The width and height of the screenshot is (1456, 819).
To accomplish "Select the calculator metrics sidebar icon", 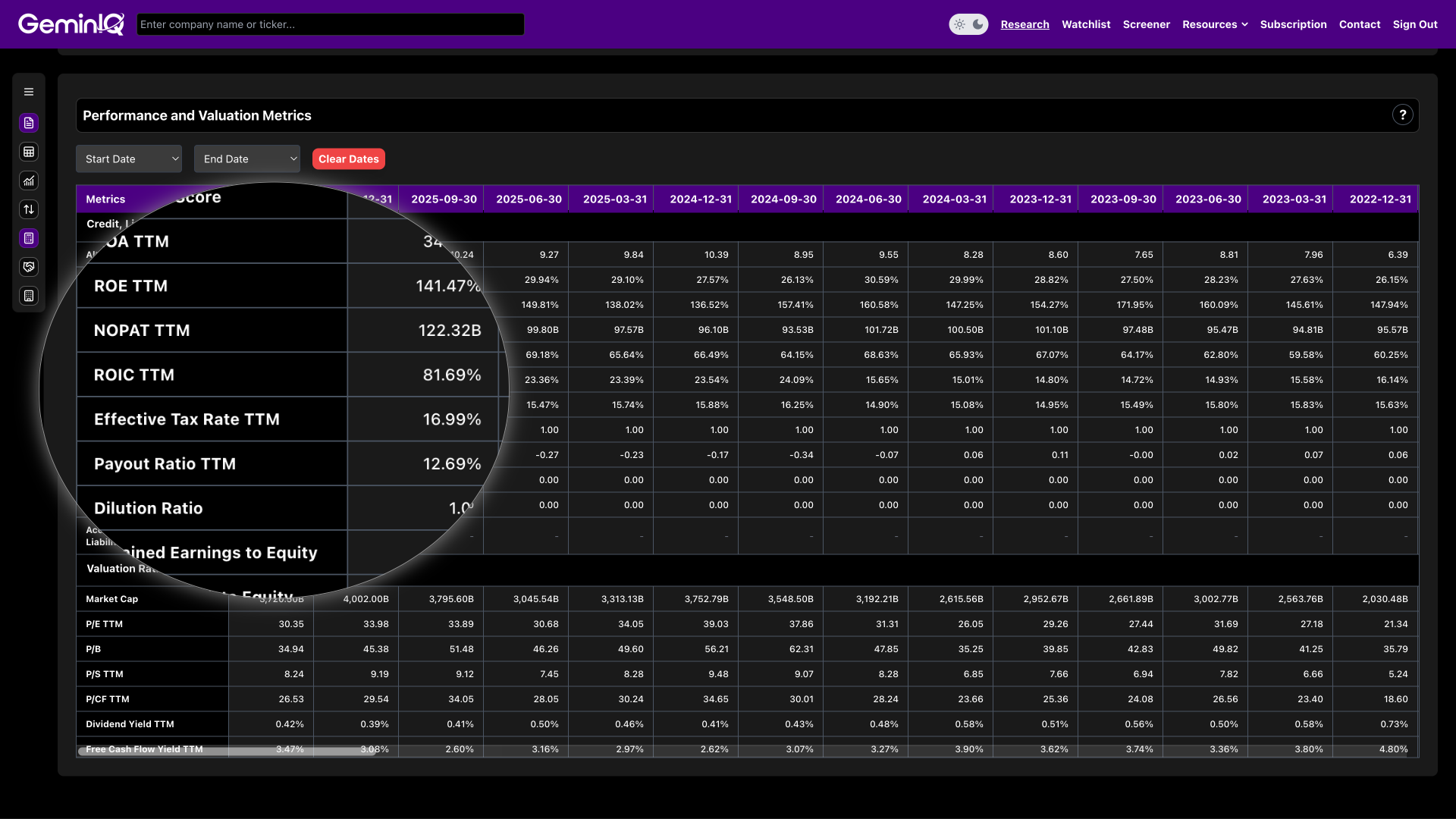I will click(x=29, y=238).
